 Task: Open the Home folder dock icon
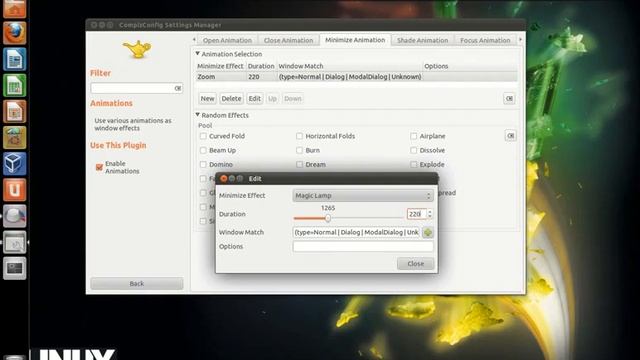15,8
